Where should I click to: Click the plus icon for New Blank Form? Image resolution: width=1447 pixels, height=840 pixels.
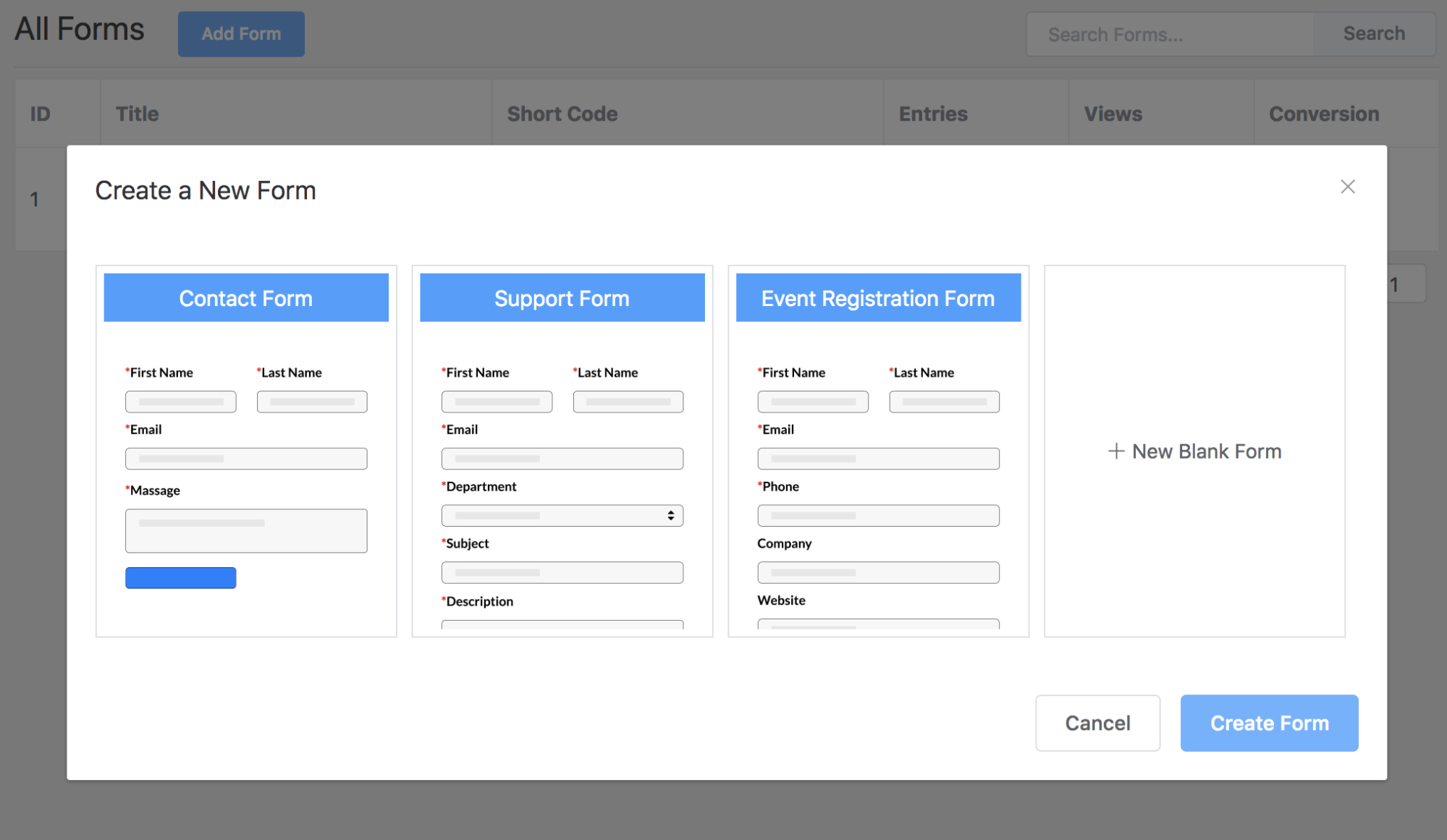click(x=1115, y=451)
